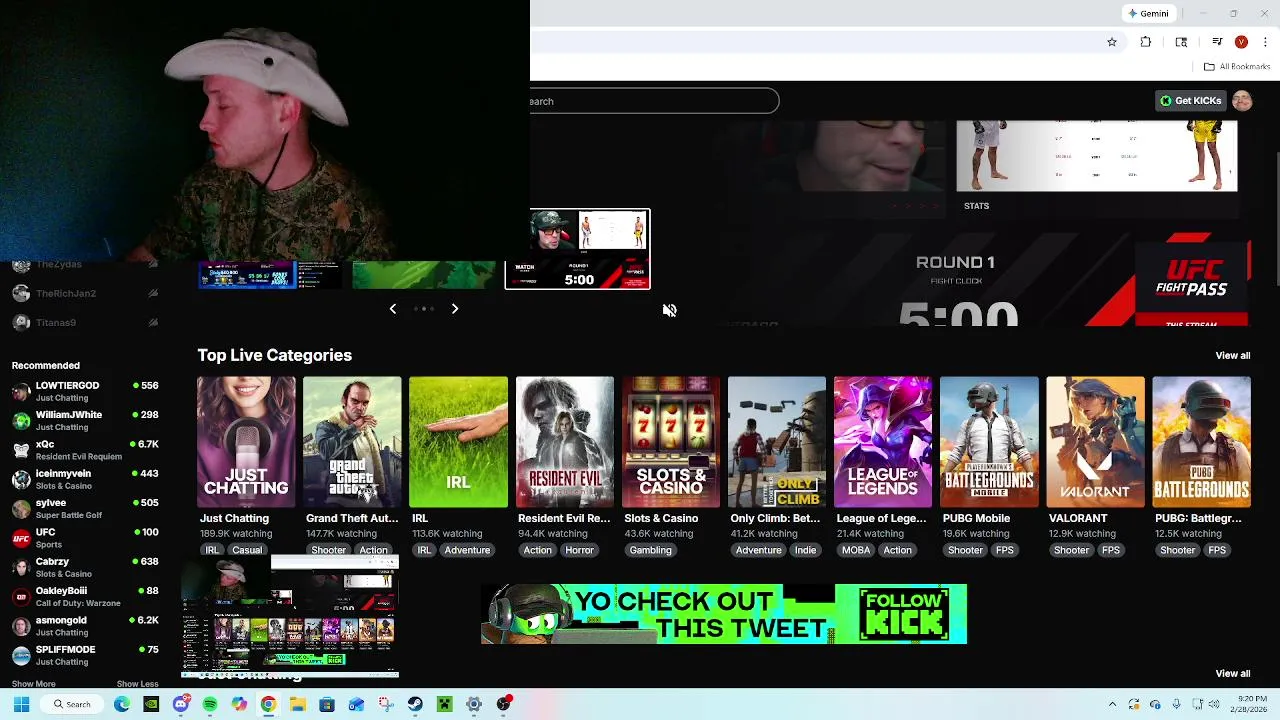Click the Gambling tag under Slots & Casino
The image size is (1280, 720).
point(650,551)
